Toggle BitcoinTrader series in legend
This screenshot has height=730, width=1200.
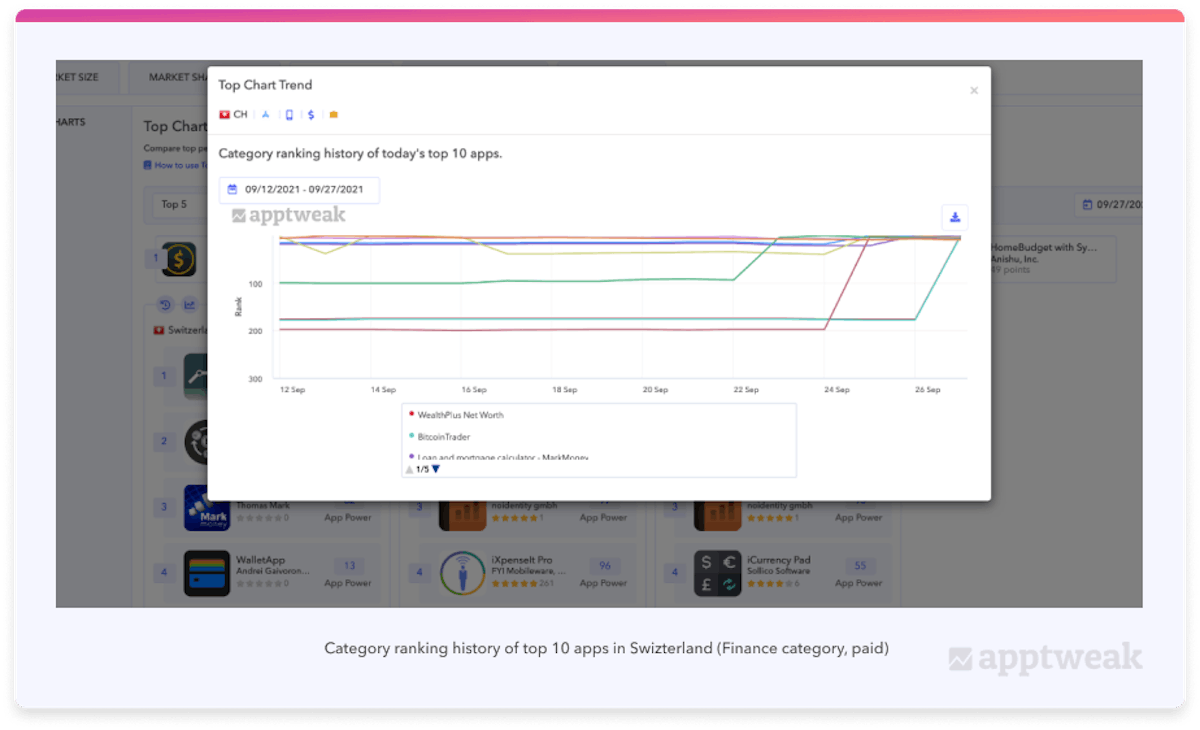click(443, 436)
